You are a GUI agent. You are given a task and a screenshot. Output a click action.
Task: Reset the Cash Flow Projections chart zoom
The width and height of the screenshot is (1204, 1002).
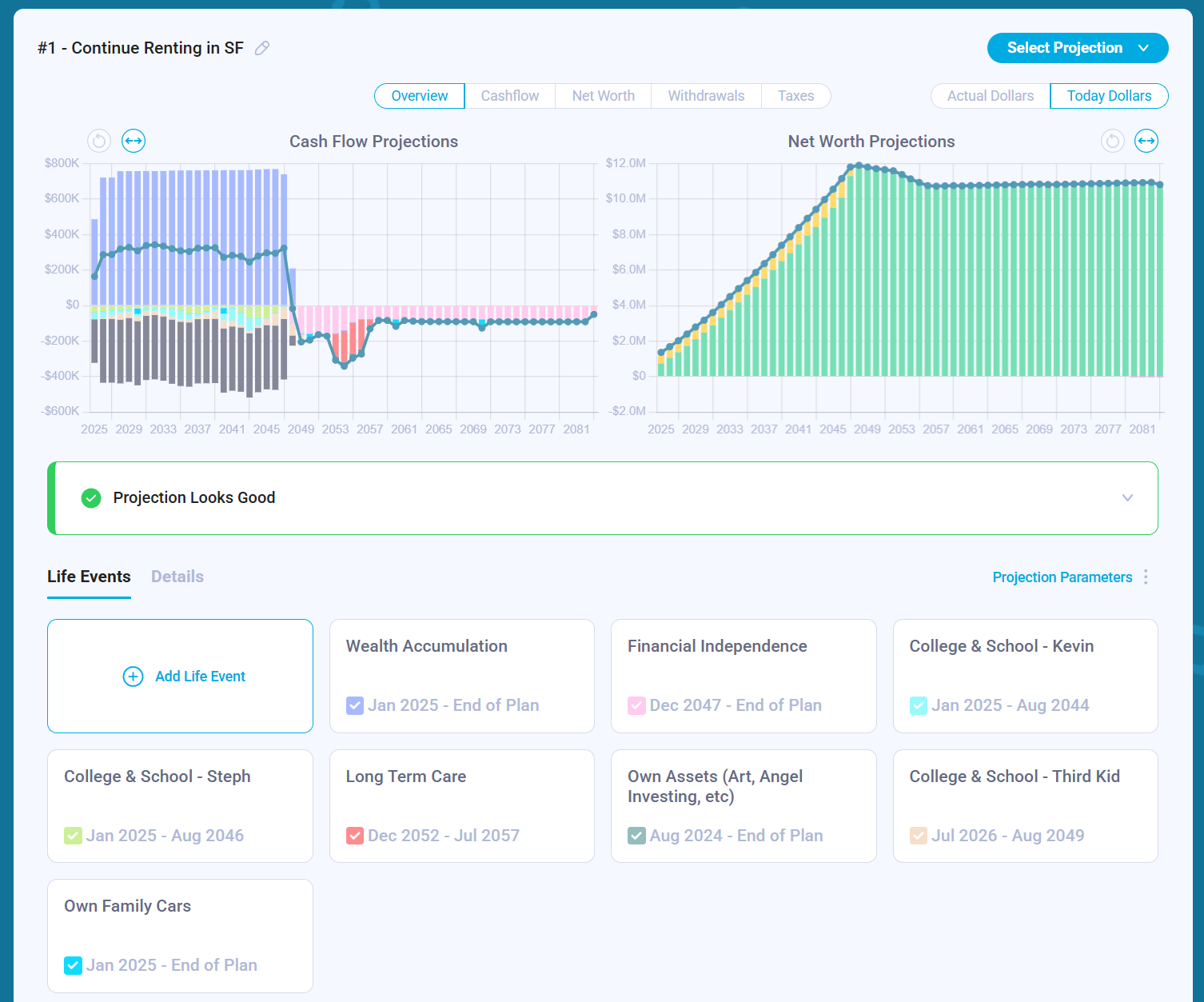point(99,142)
